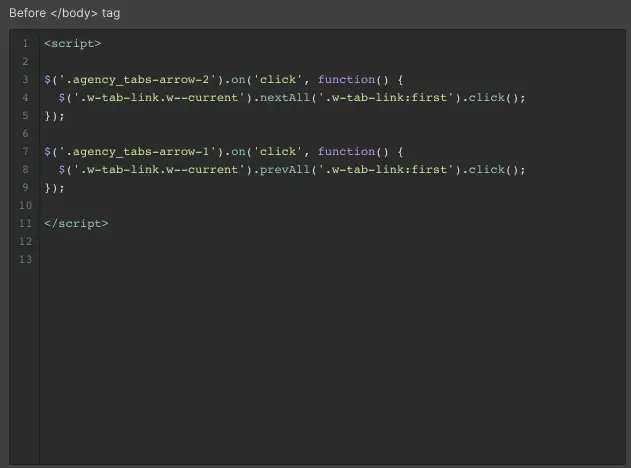Click line number 10 in the gutter
Viewport: 631px width, 468px height.
click(x=25, y=206)
